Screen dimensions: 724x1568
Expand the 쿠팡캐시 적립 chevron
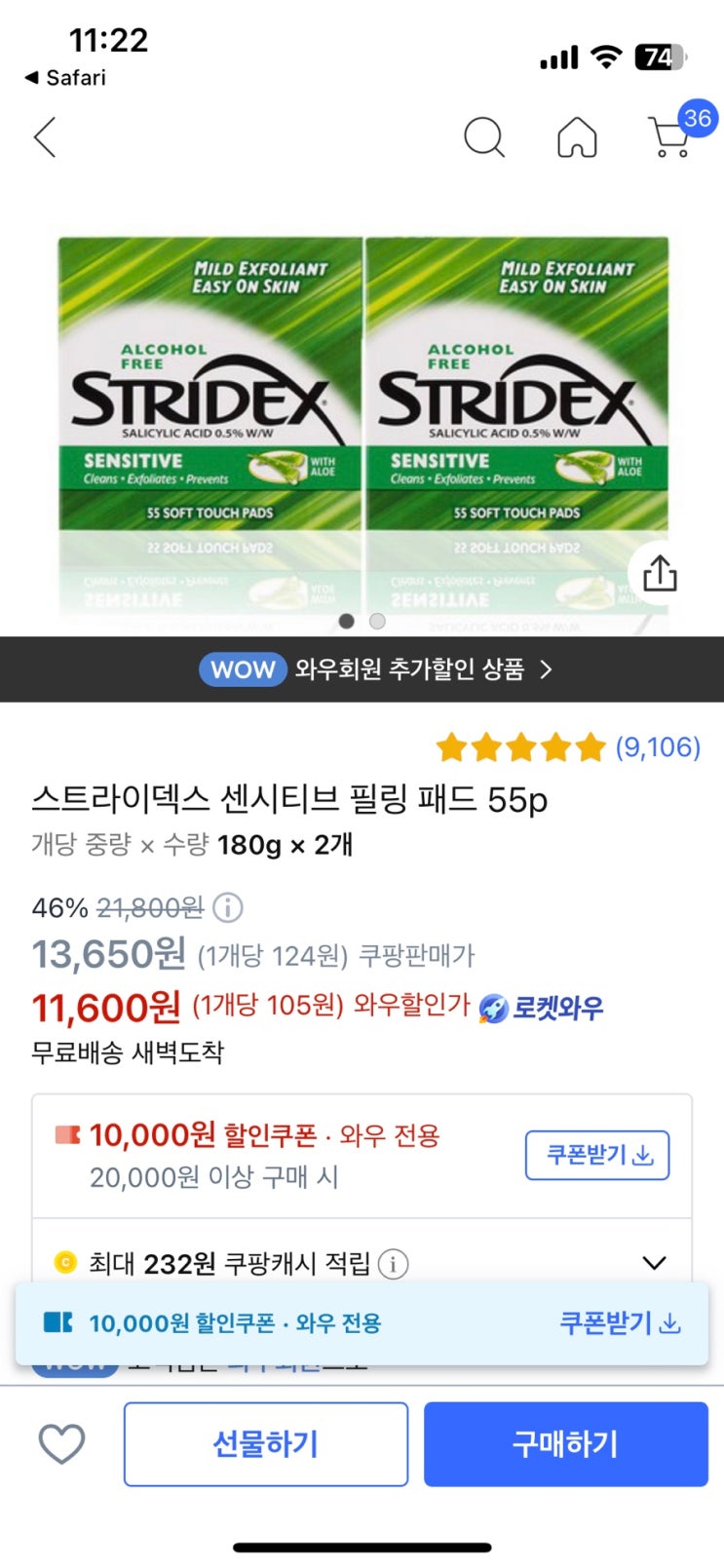pos(654,1263)
